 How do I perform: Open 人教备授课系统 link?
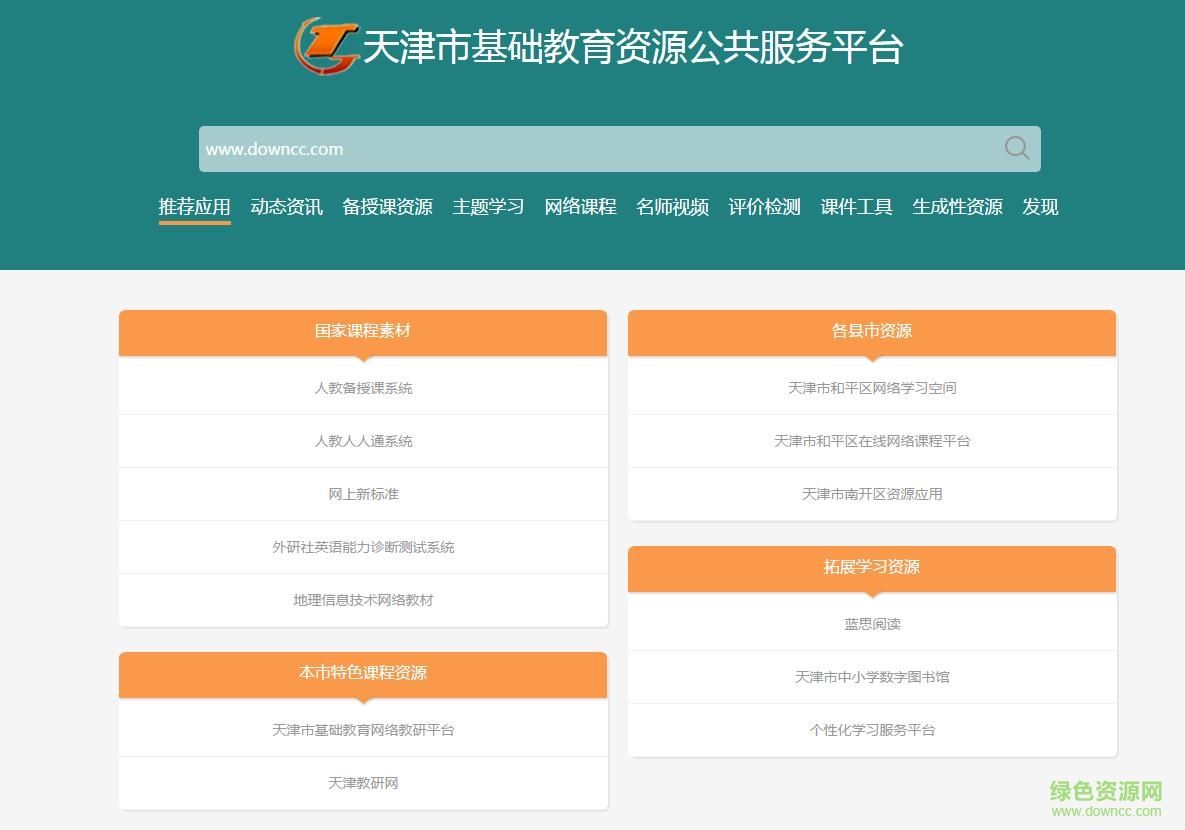pyautogui.click(x=363, y=387)
